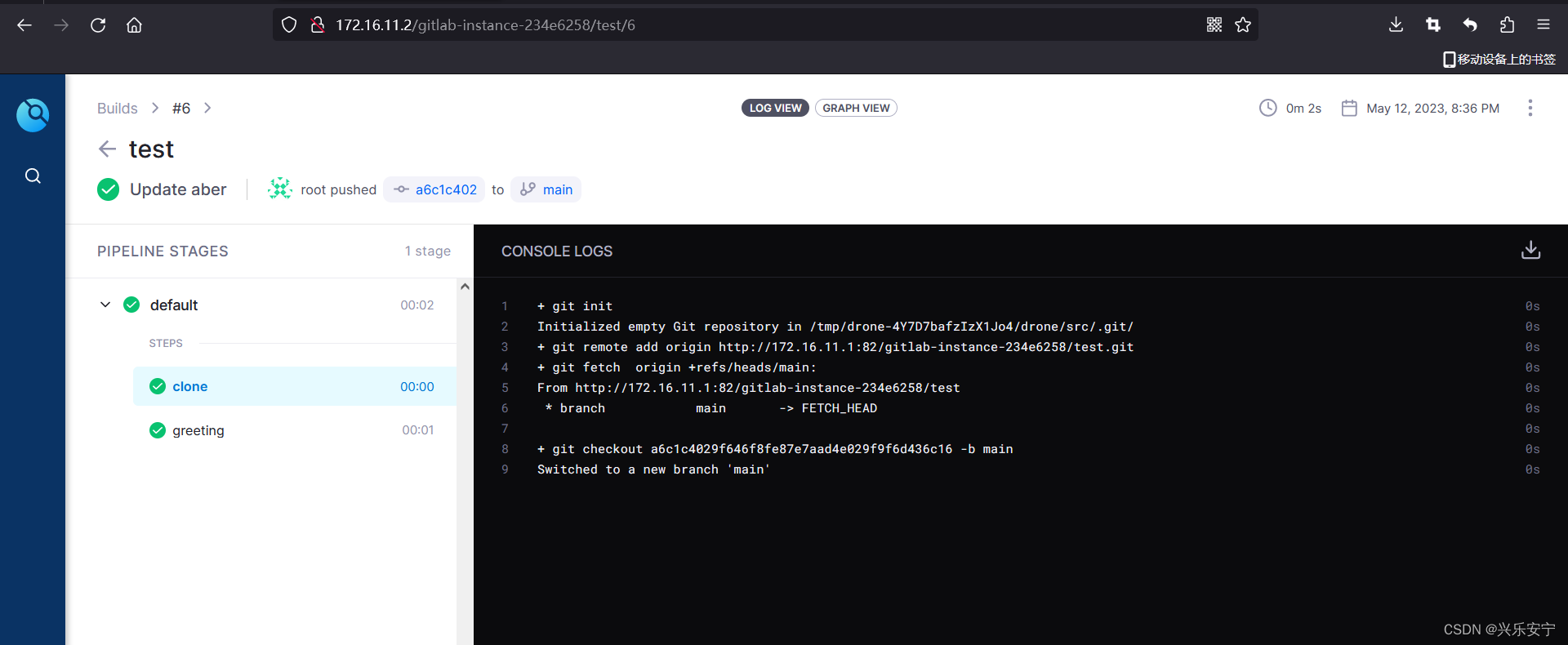Click the '0m 2s' duration text
This screenshot has height=645, width=1568.
[1303, 108]
